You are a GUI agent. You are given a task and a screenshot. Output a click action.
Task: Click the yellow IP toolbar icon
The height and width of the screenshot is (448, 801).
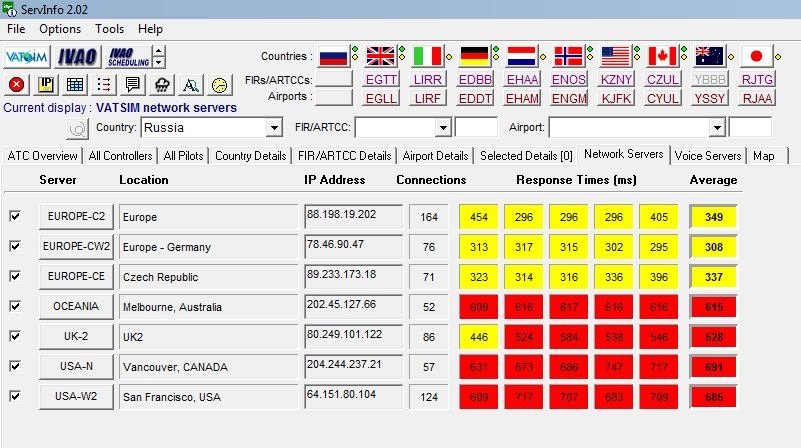coord(45,85)
